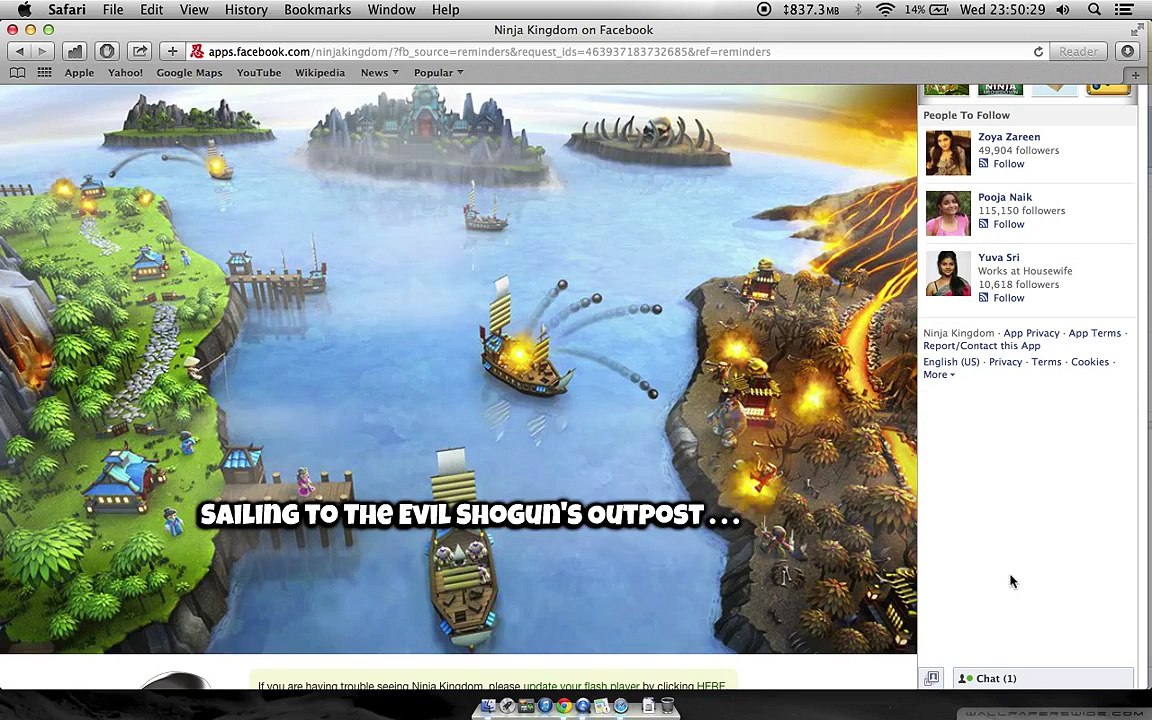Screen dimensions: 1152x720
Task: Click the address bar URL field
Action: point(617,51)
